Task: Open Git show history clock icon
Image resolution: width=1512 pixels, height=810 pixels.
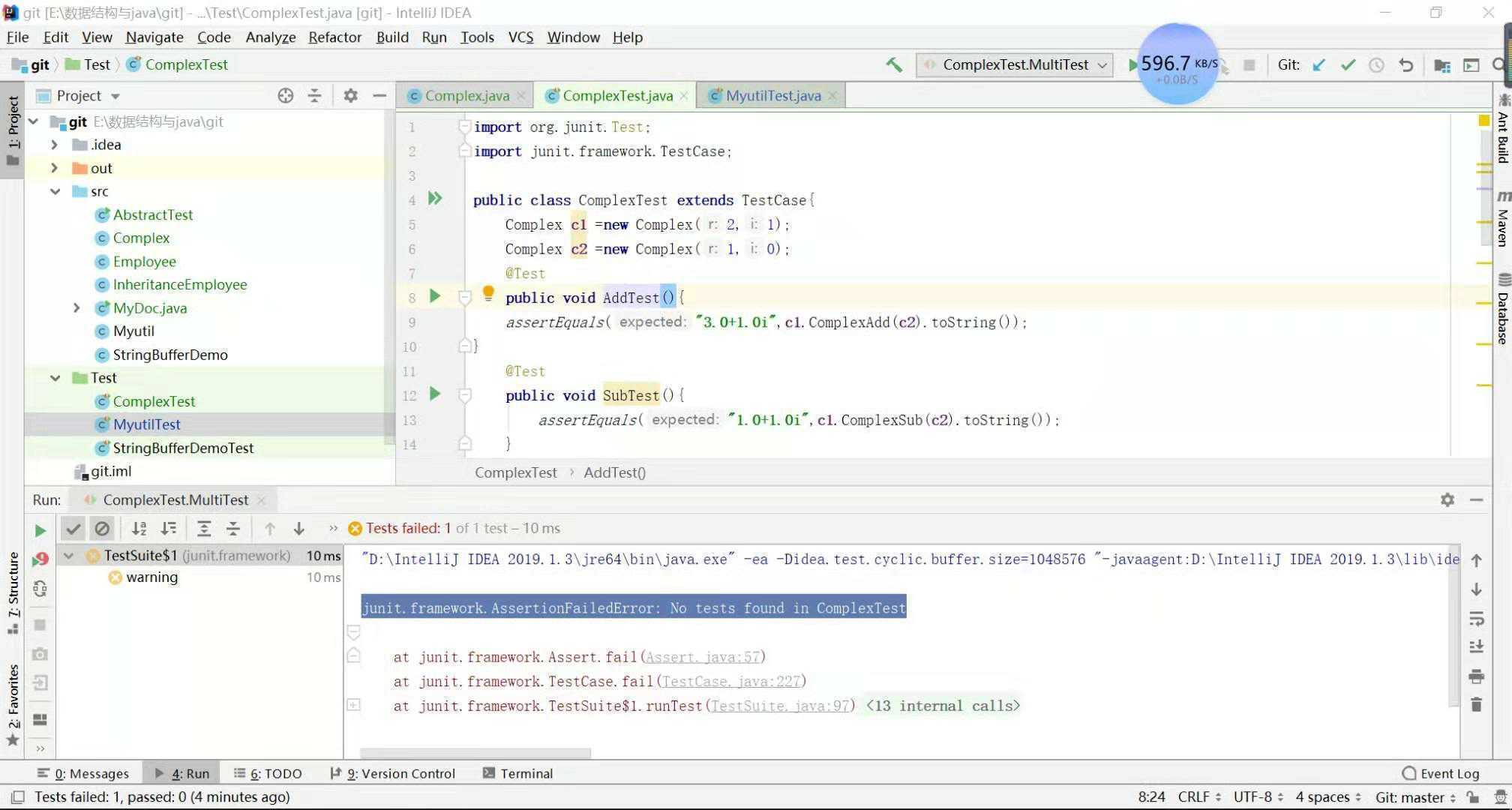Action: pos(1376,65)
